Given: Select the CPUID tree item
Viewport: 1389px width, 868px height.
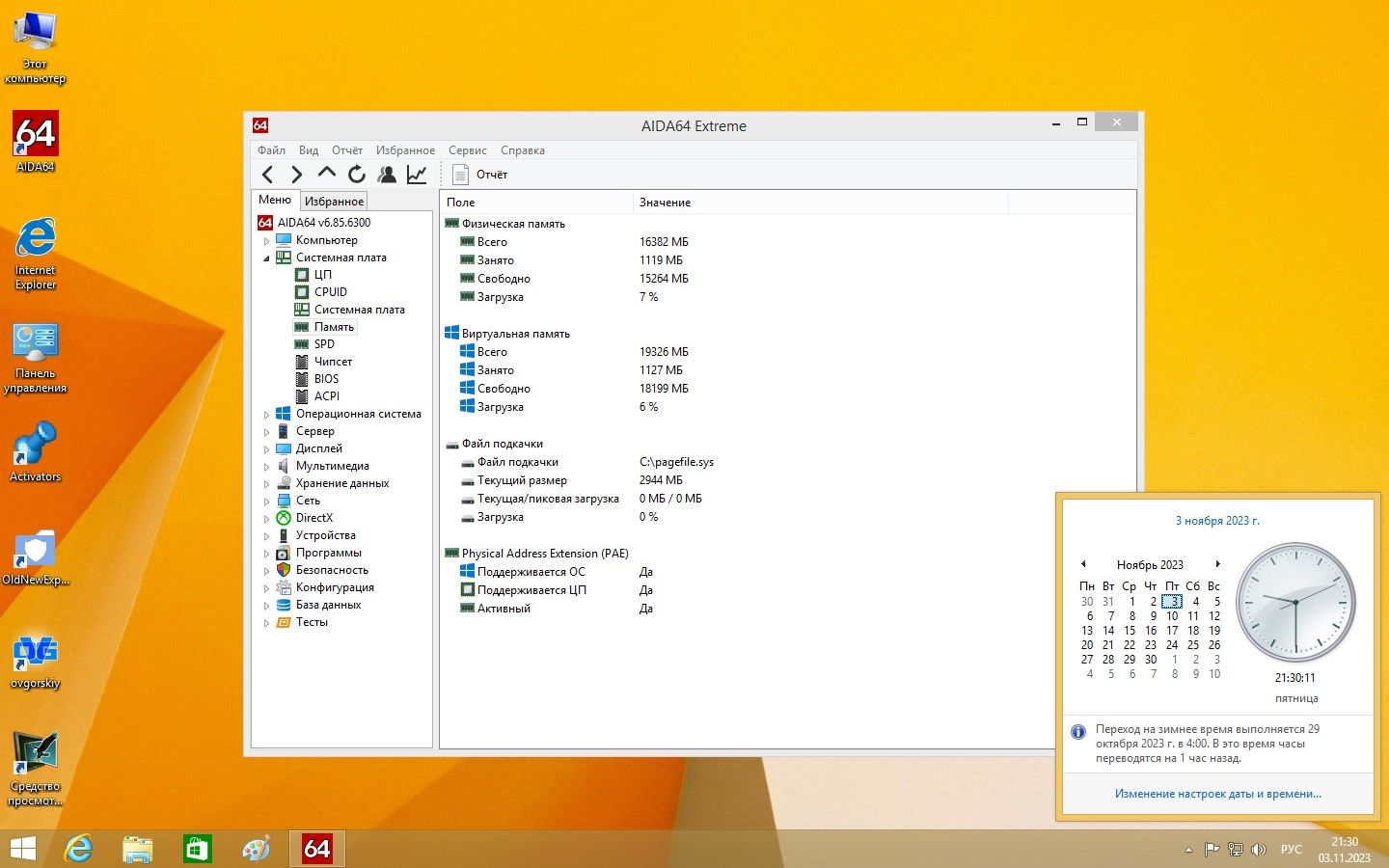Looking at the screenshot, I should click(x=330, y=292).
